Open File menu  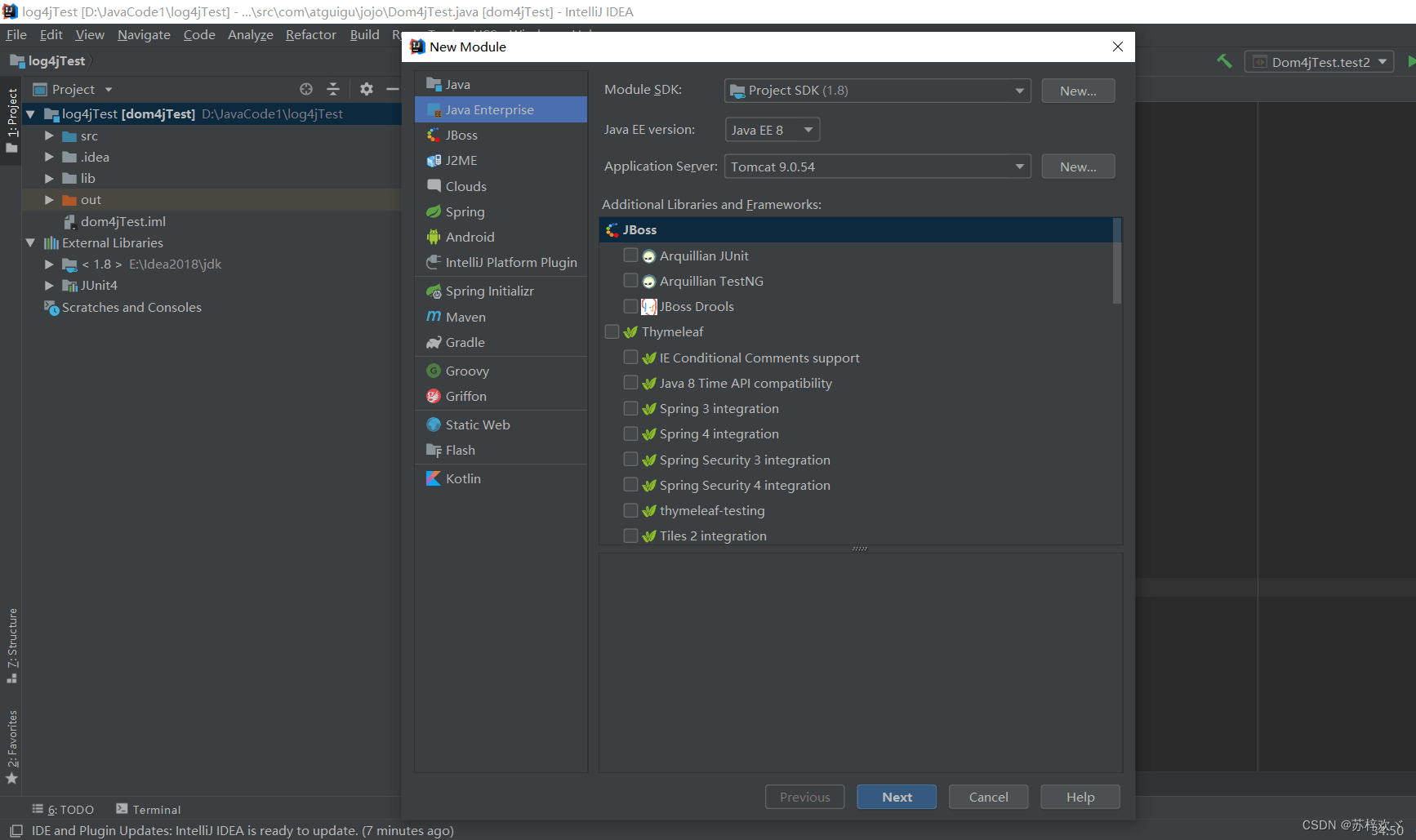[x=16, y=34]
